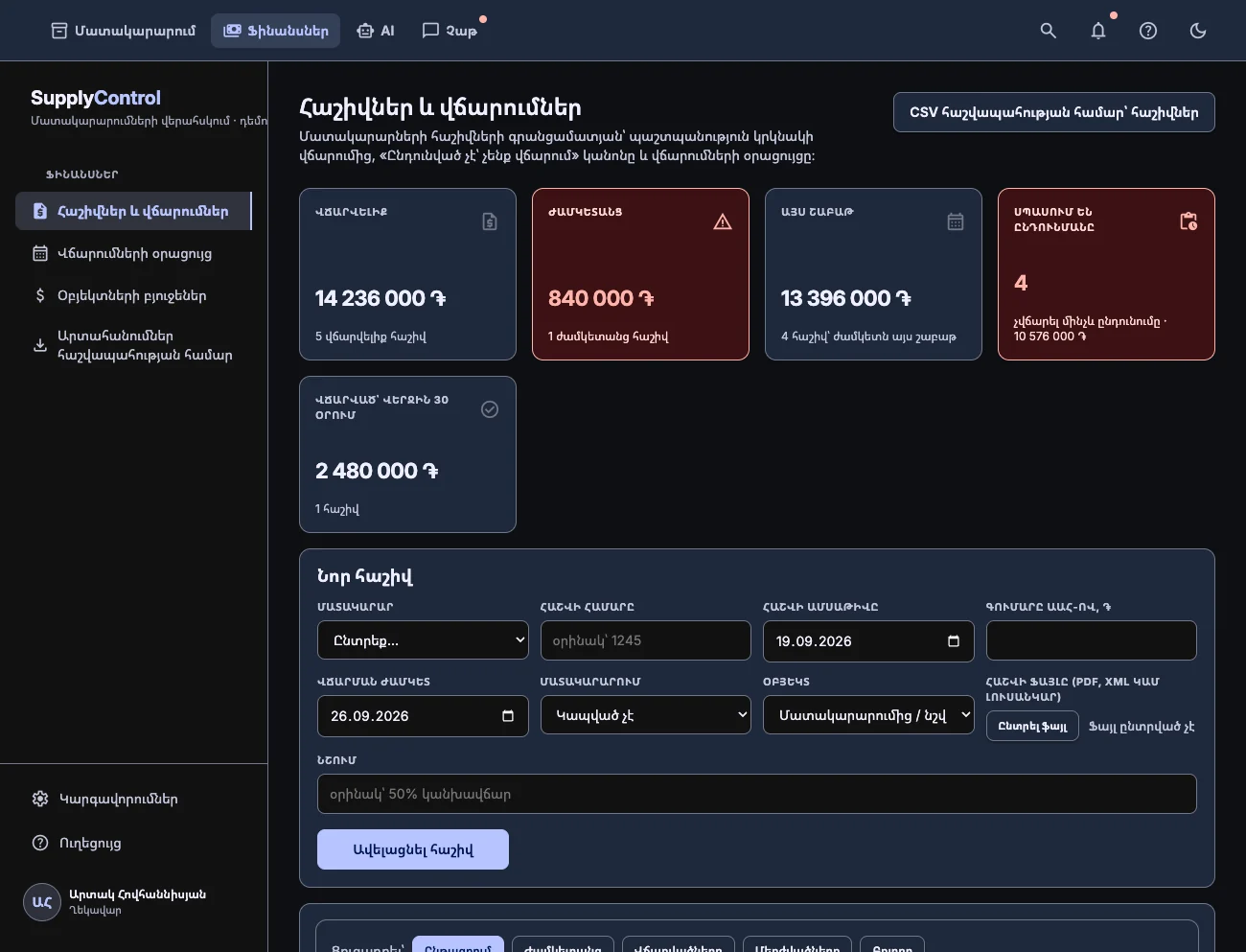Viewport: 1246px width, 952px height.
Task: Click the due date field 26.09.2026
Action: click(423, 715)
